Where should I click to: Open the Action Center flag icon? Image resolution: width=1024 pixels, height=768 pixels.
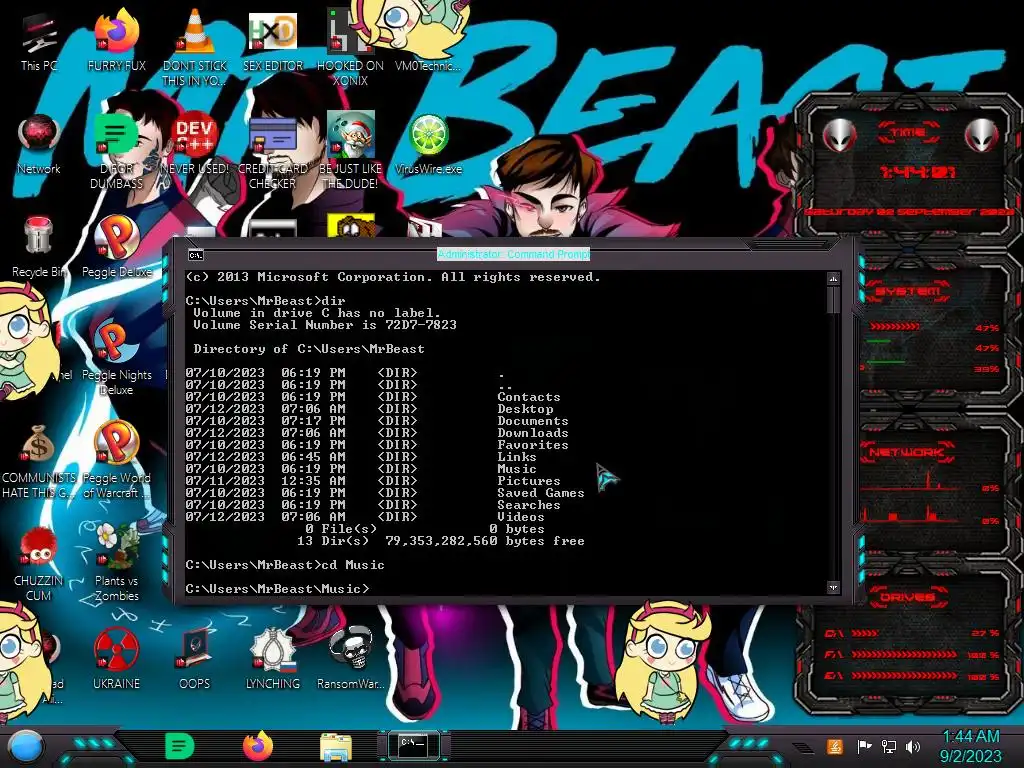coord(864,746)
